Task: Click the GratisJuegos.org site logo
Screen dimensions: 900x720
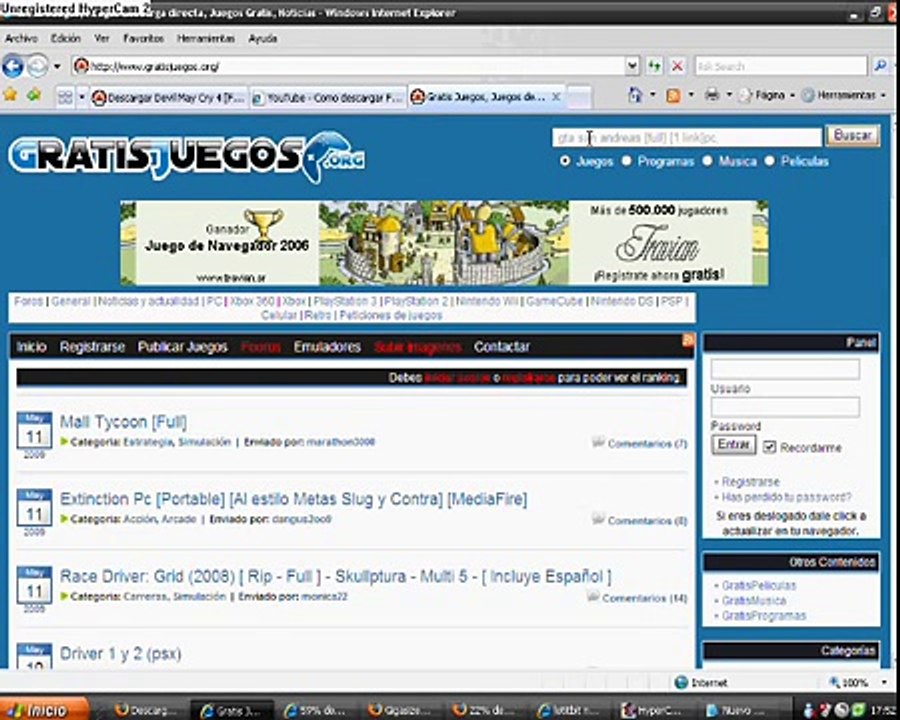Action: tap(187, 156)
